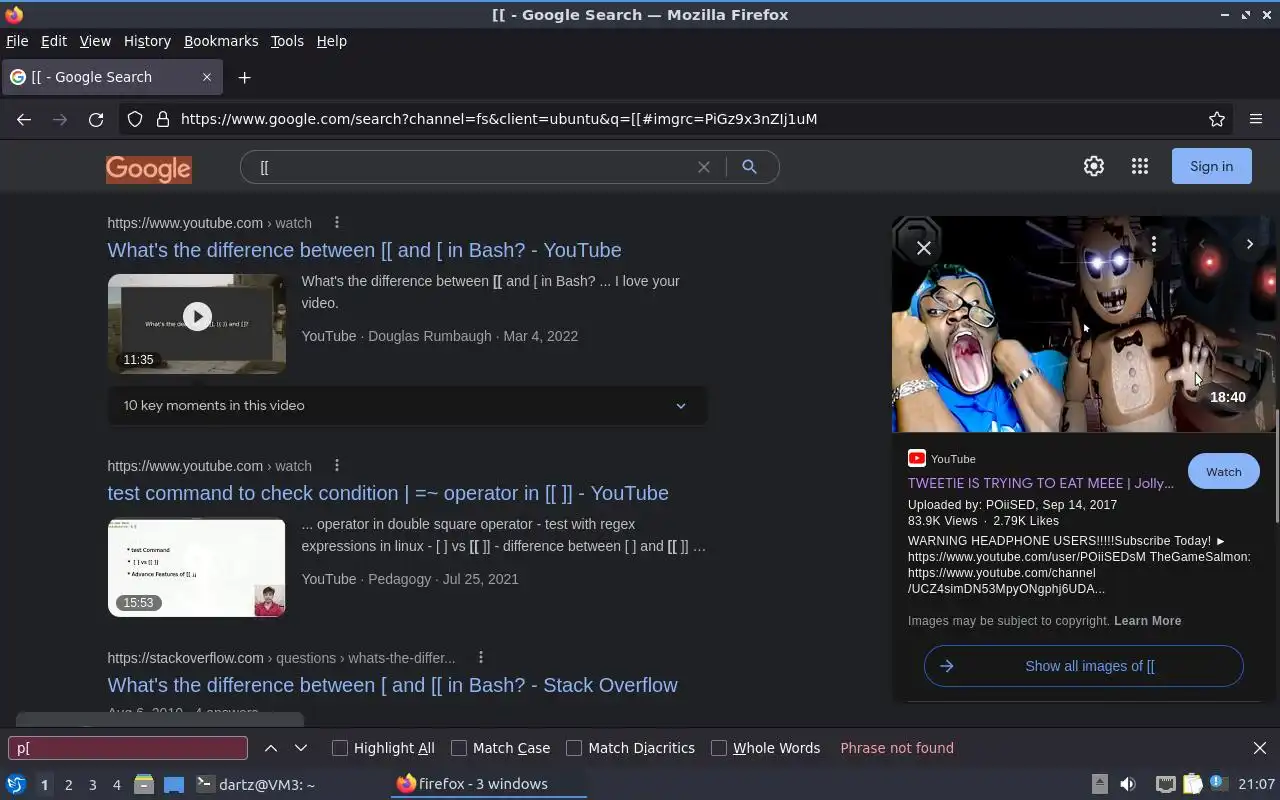
Task: Open the Tools menu
Action: pyautogui.click(x=287, y=41)
